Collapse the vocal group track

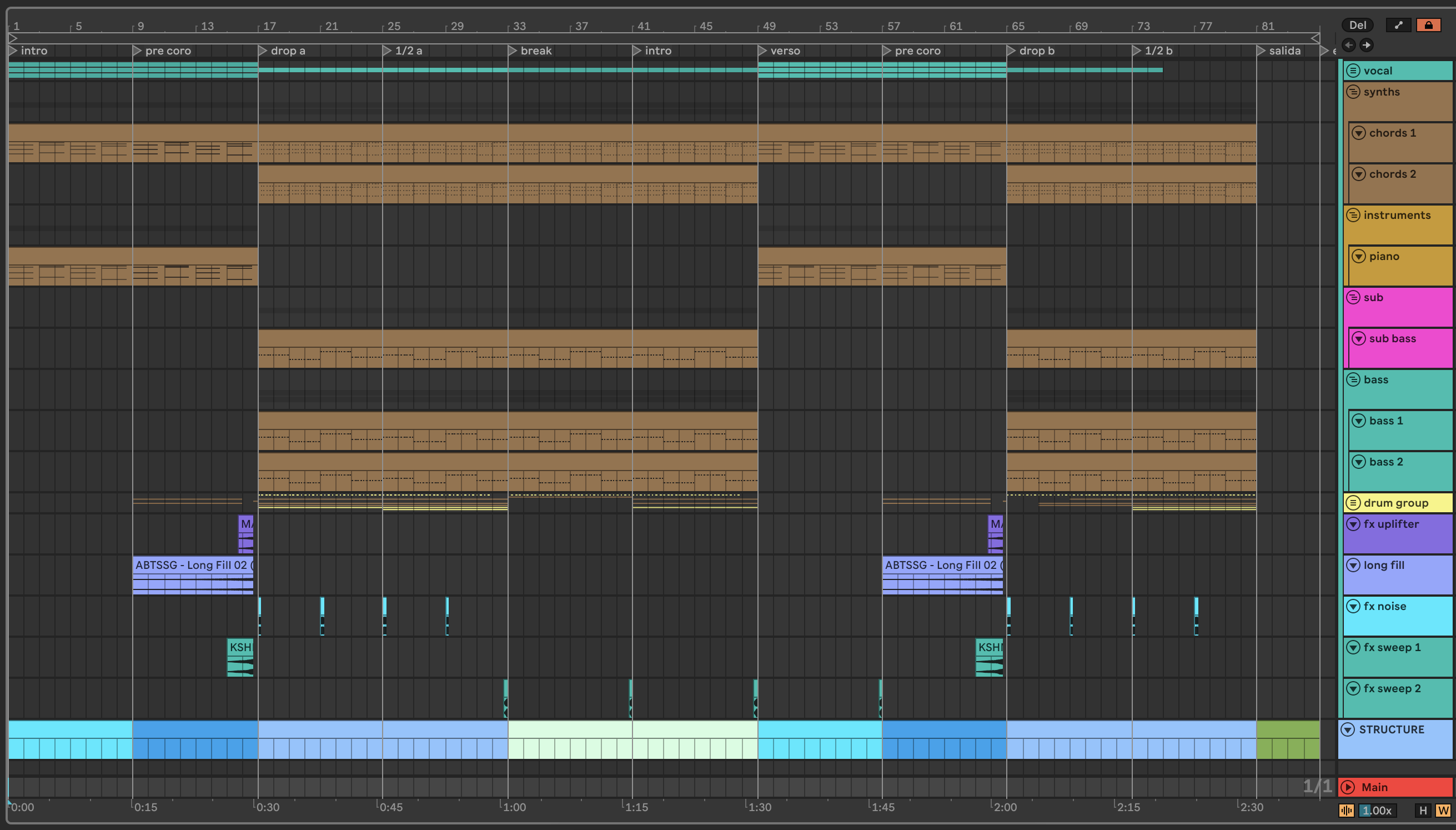coord(1353,71)
